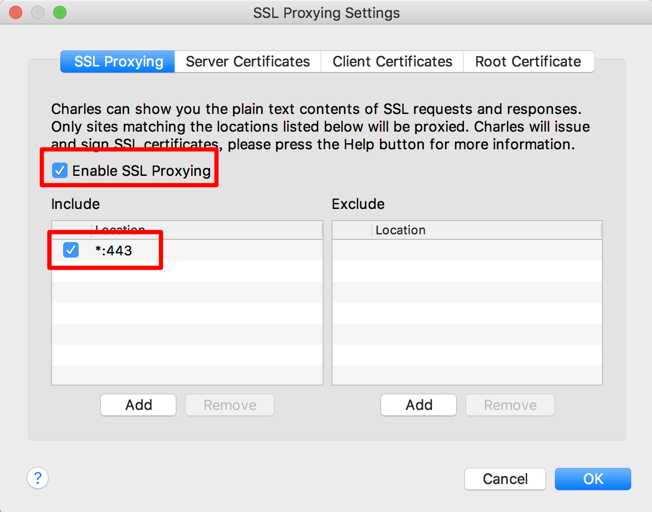The image size is (652, 512).
Task: Close the dialog with the red window button
Action: (x=16, y=12)
